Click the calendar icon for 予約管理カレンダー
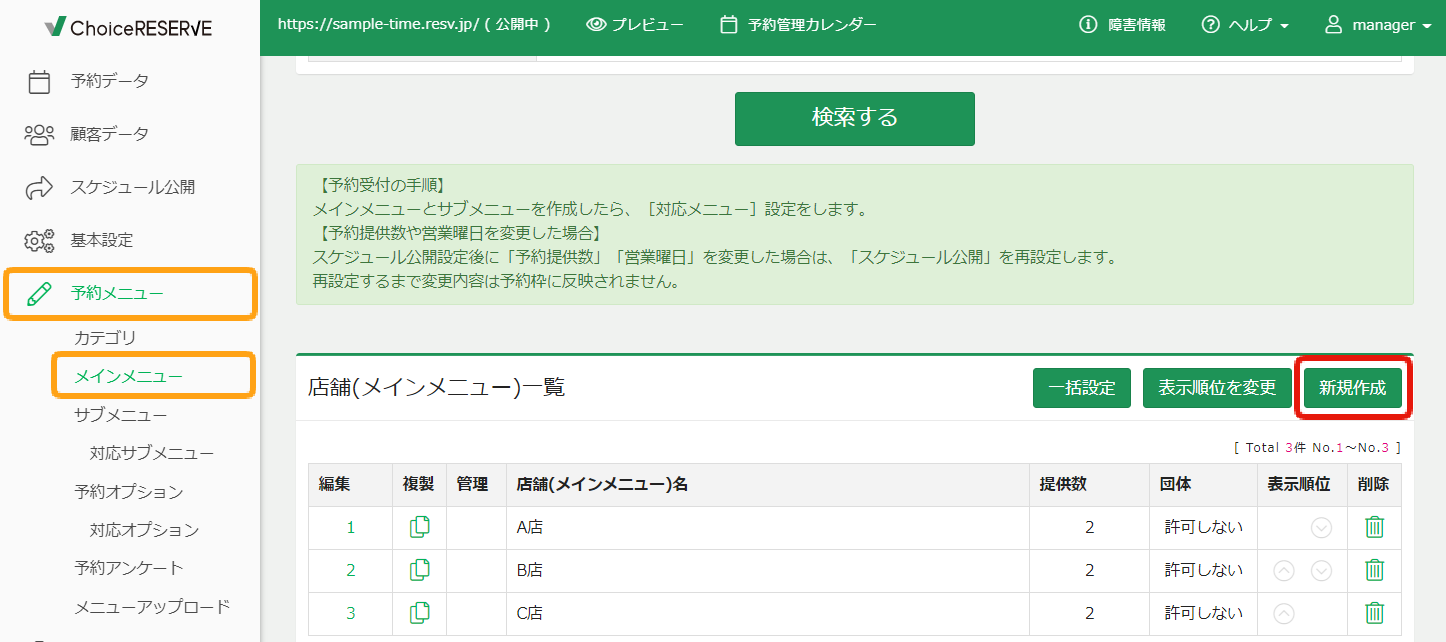This screenshot has height=642, width=1446. (729, 25)
